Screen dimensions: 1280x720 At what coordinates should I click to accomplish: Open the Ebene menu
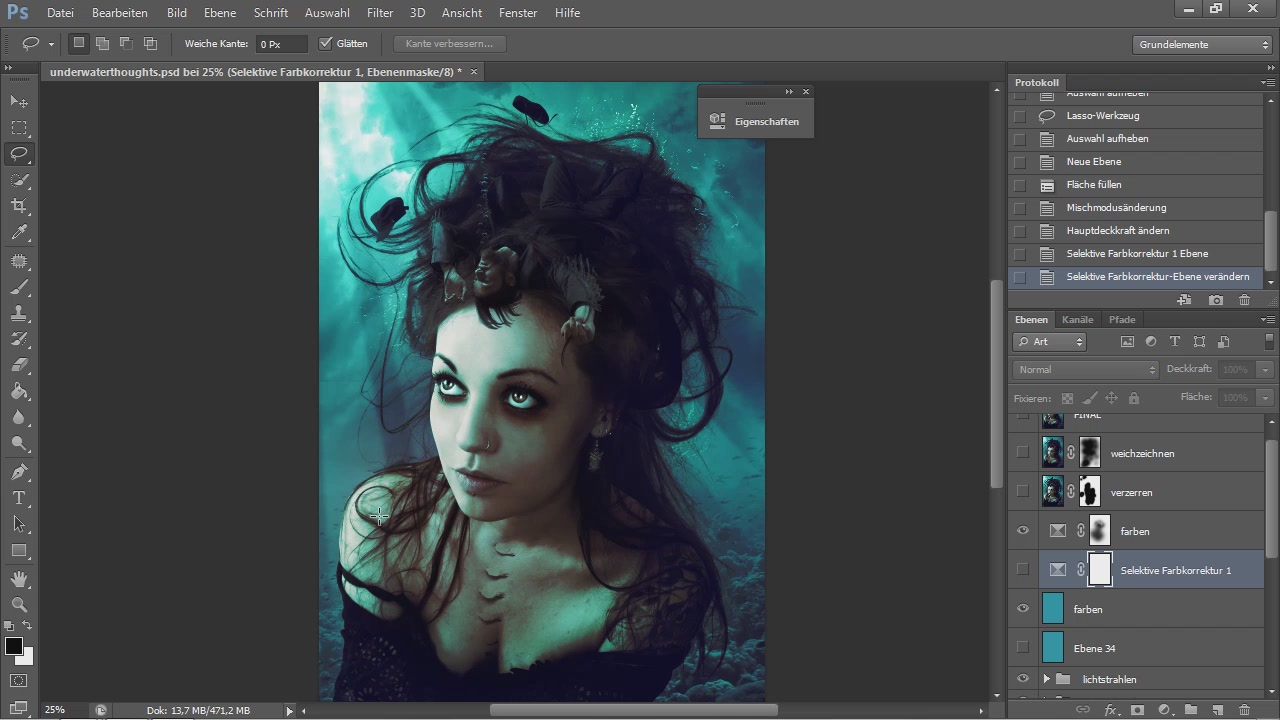(x=220, y=13)
